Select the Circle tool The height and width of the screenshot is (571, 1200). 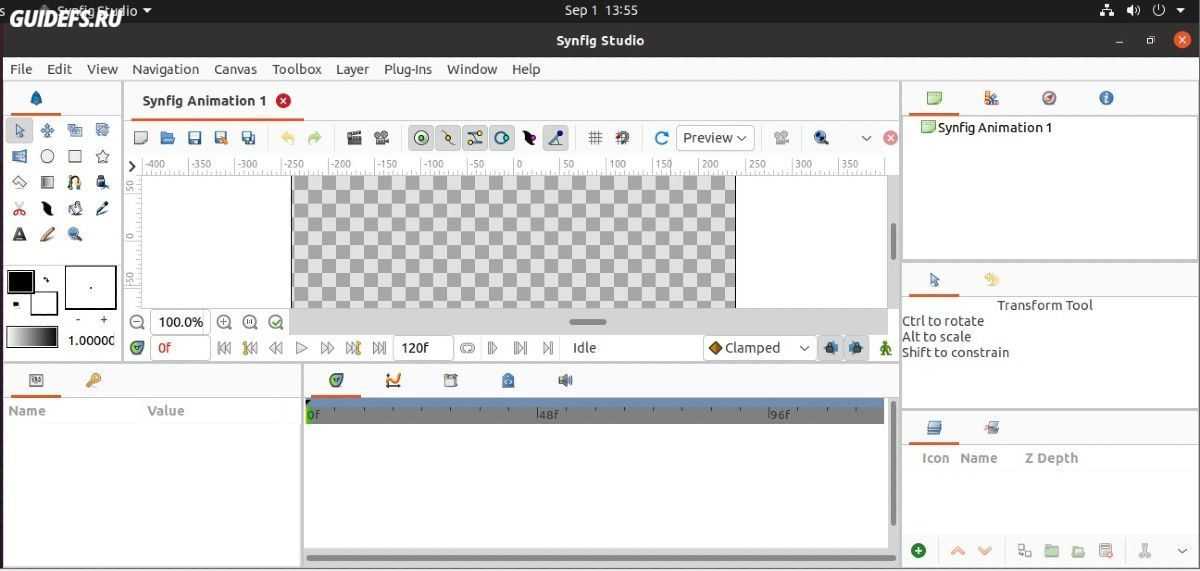tap(47, 156)
